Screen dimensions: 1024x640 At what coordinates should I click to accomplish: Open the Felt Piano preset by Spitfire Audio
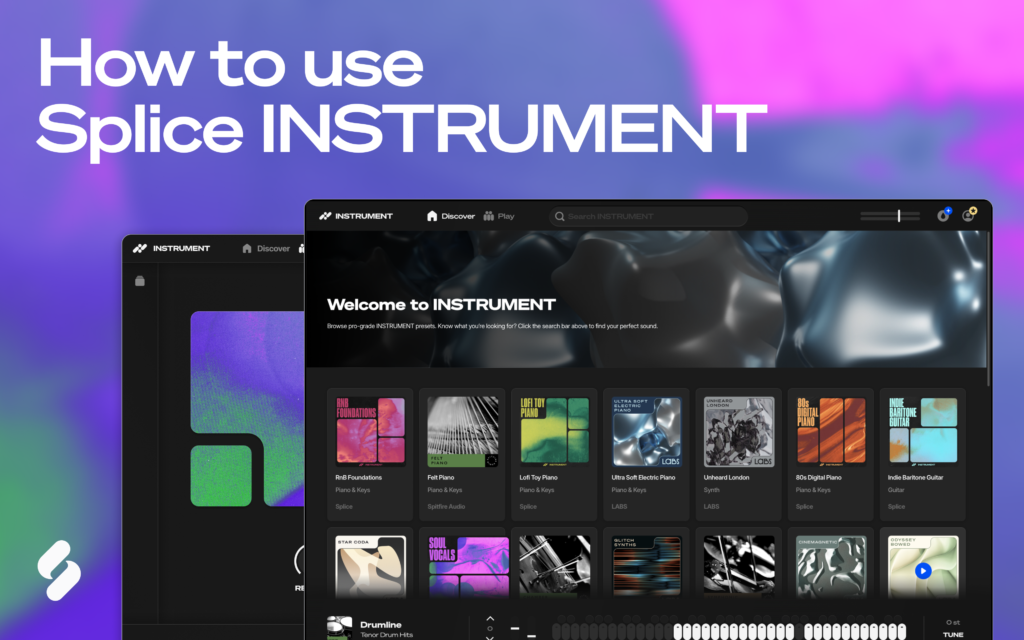tap(462, 431)
